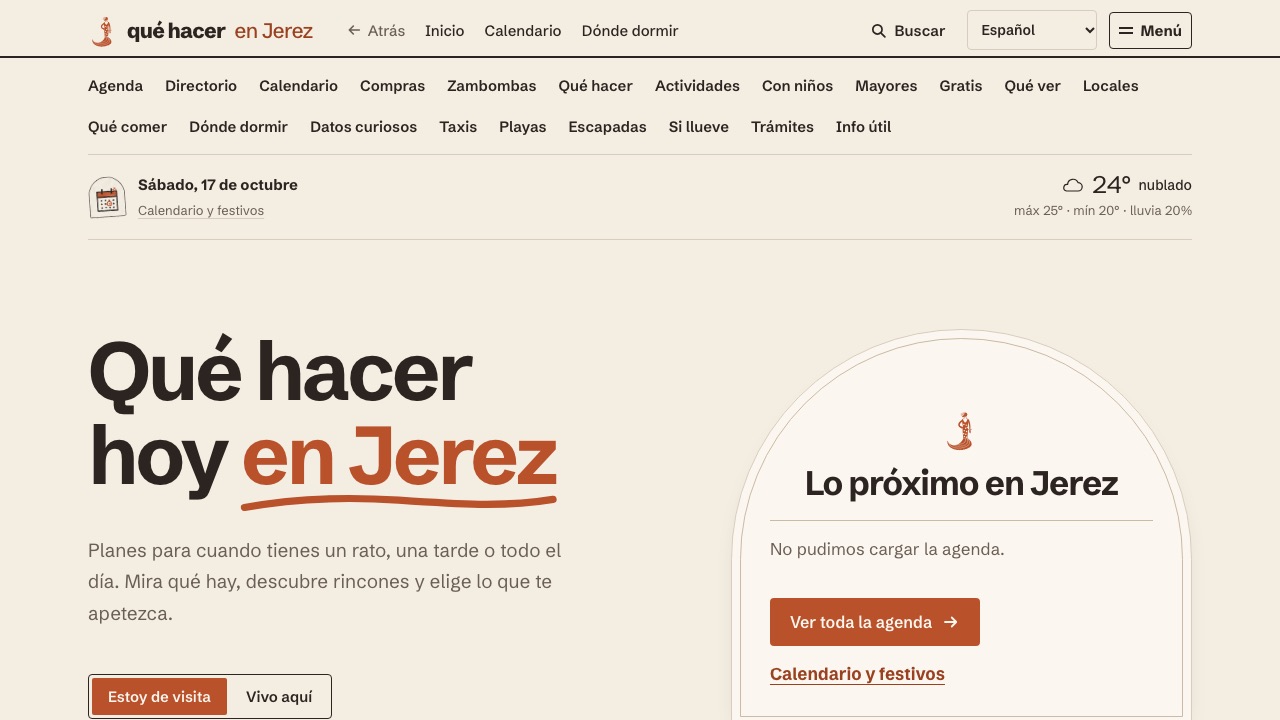Image resolution: width=1280 pixels, height=720 pixels.
Task: Open the Datos curiosos category
Action: point(363,127)
